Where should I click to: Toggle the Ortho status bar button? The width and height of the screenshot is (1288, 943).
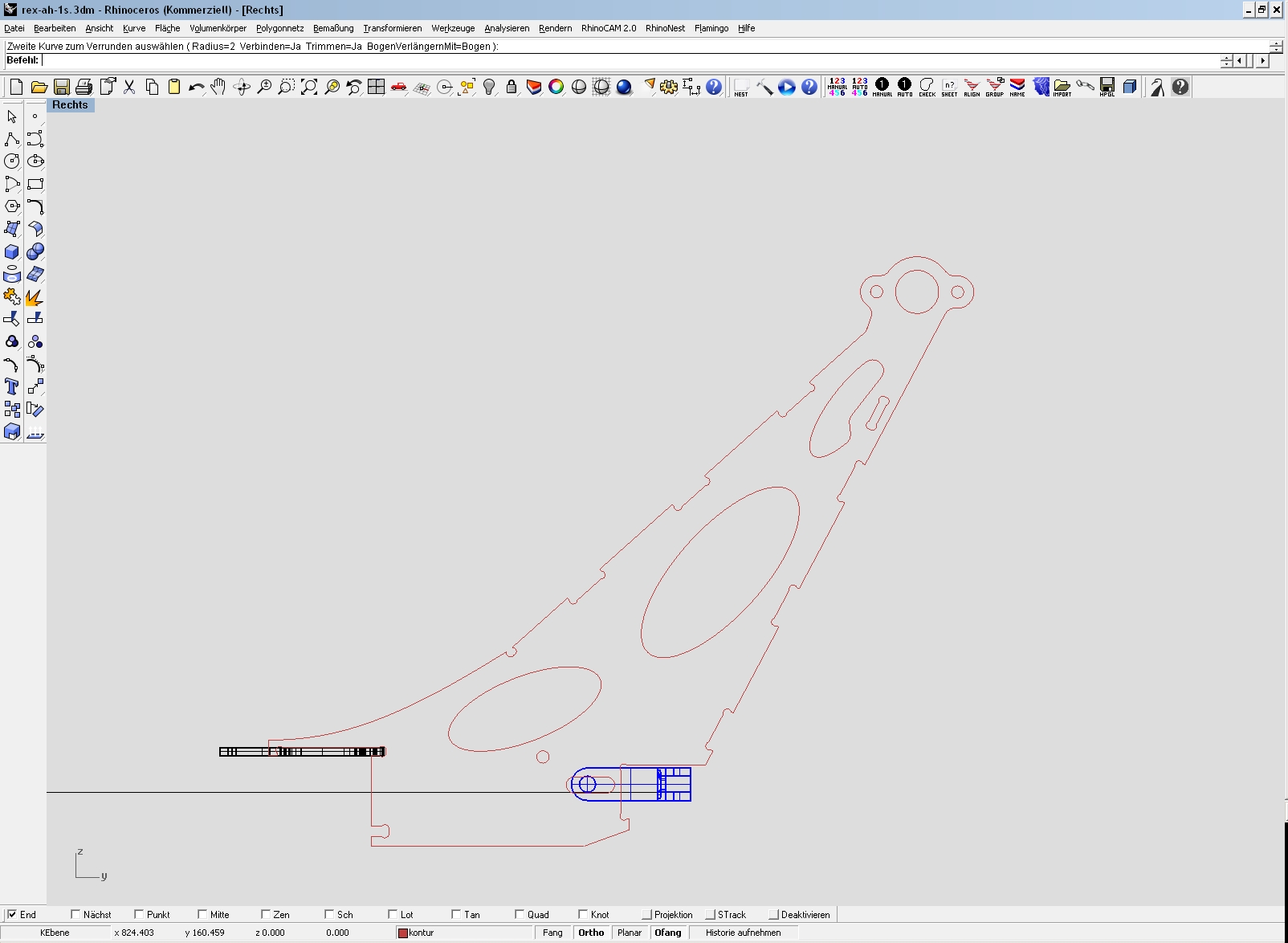tap(591, 933)
